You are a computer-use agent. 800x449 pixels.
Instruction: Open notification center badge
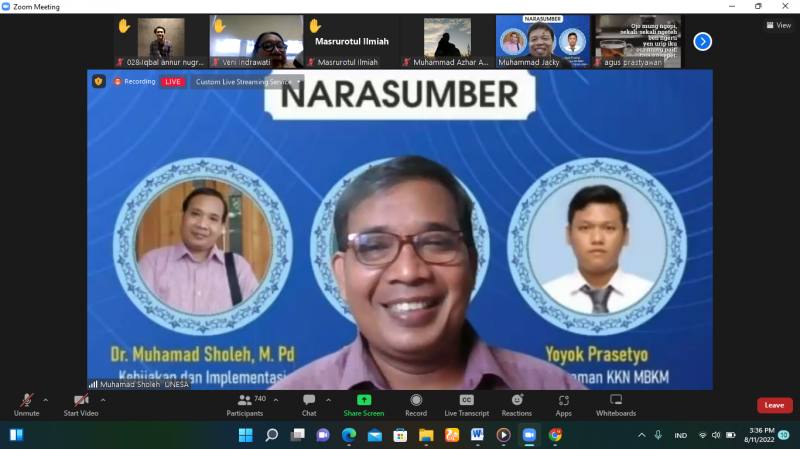point(784,435)
